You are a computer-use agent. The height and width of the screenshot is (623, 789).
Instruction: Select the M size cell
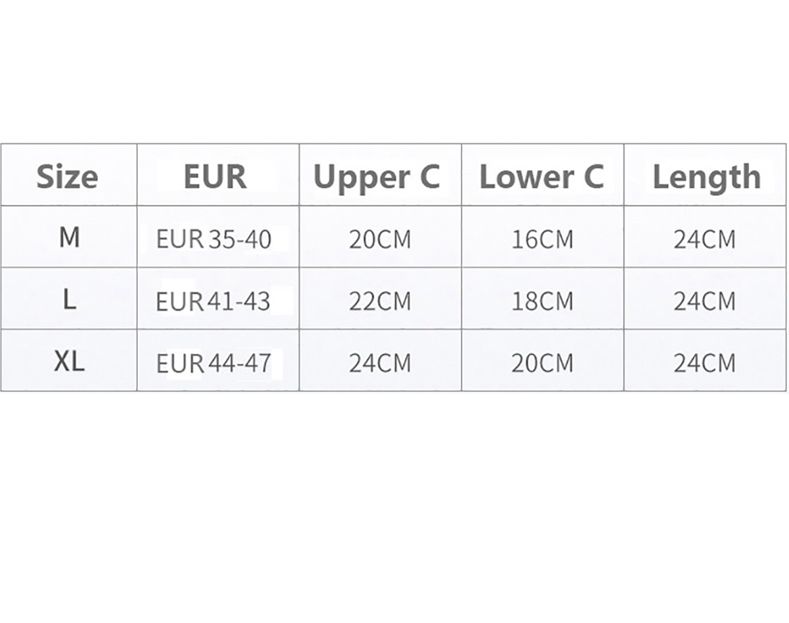click(69, 238)
